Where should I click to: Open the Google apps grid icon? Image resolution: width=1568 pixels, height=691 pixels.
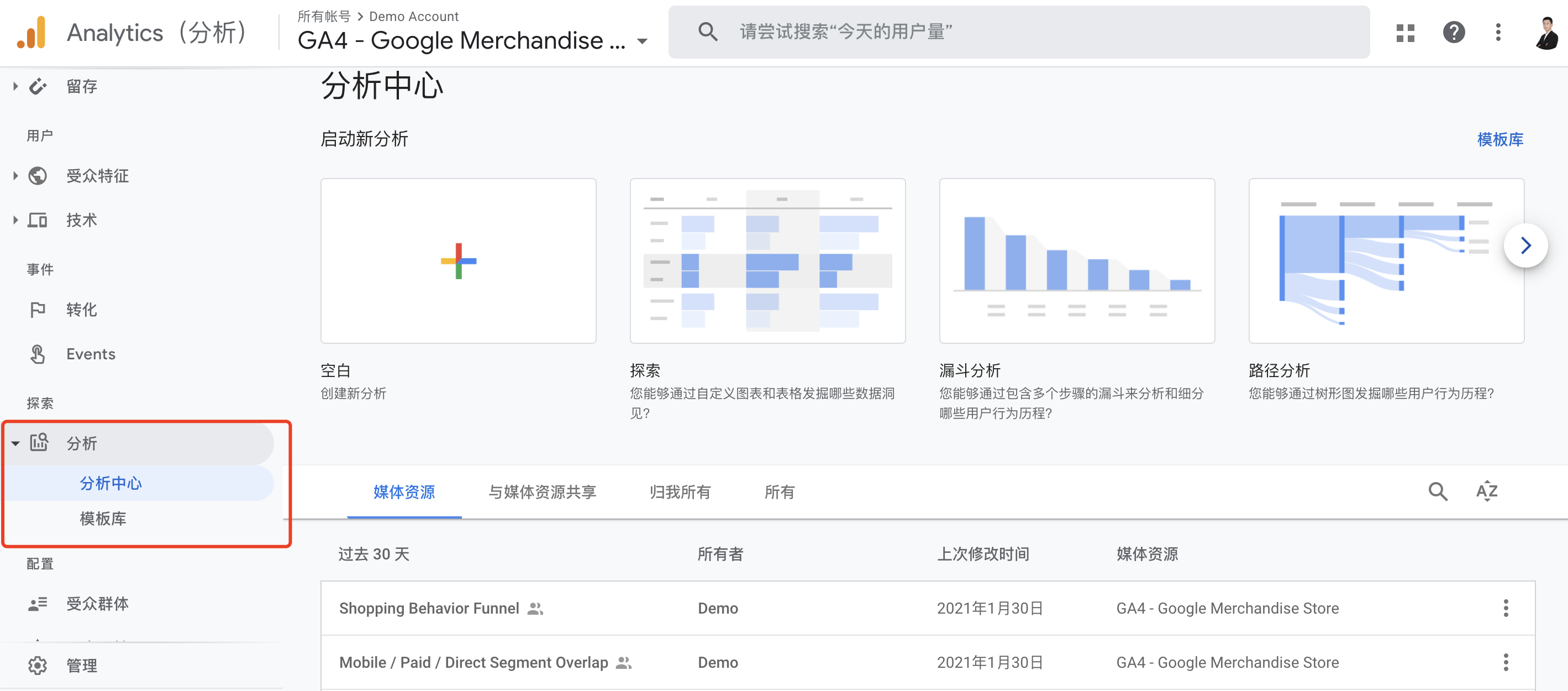1405,32
